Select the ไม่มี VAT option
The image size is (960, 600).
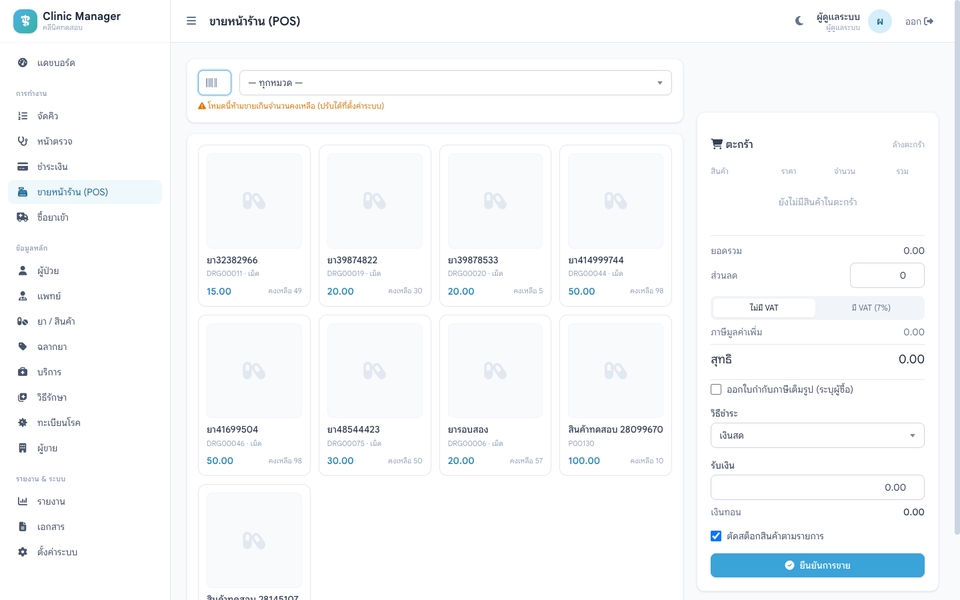click(x=763, y=307)
